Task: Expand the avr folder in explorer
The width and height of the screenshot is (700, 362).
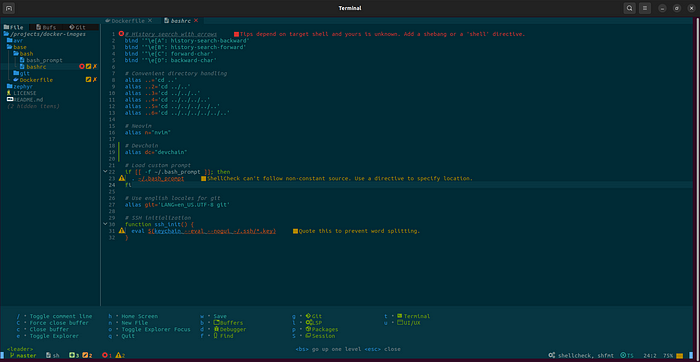Action: coord(14,41)
